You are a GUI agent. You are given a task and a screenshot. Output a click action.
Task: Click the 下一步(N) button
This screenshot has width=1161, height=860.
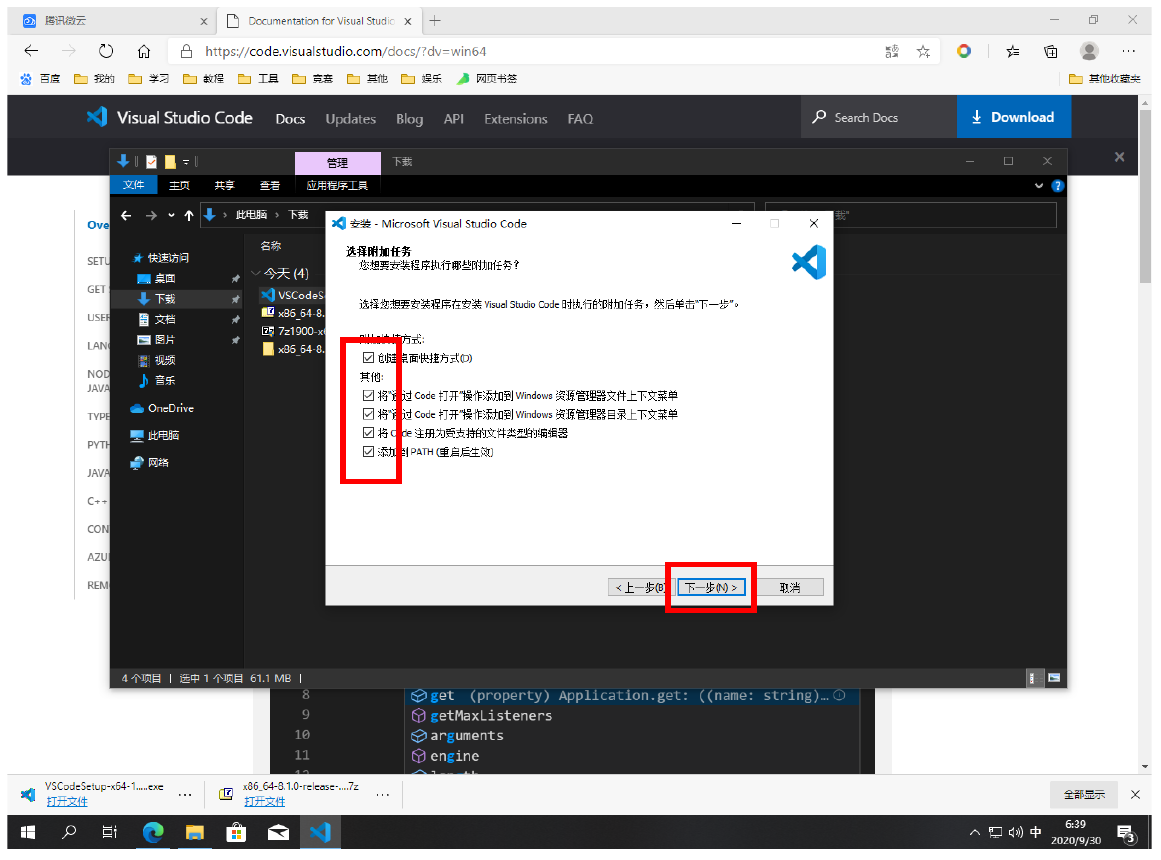(x=711, y=587)
